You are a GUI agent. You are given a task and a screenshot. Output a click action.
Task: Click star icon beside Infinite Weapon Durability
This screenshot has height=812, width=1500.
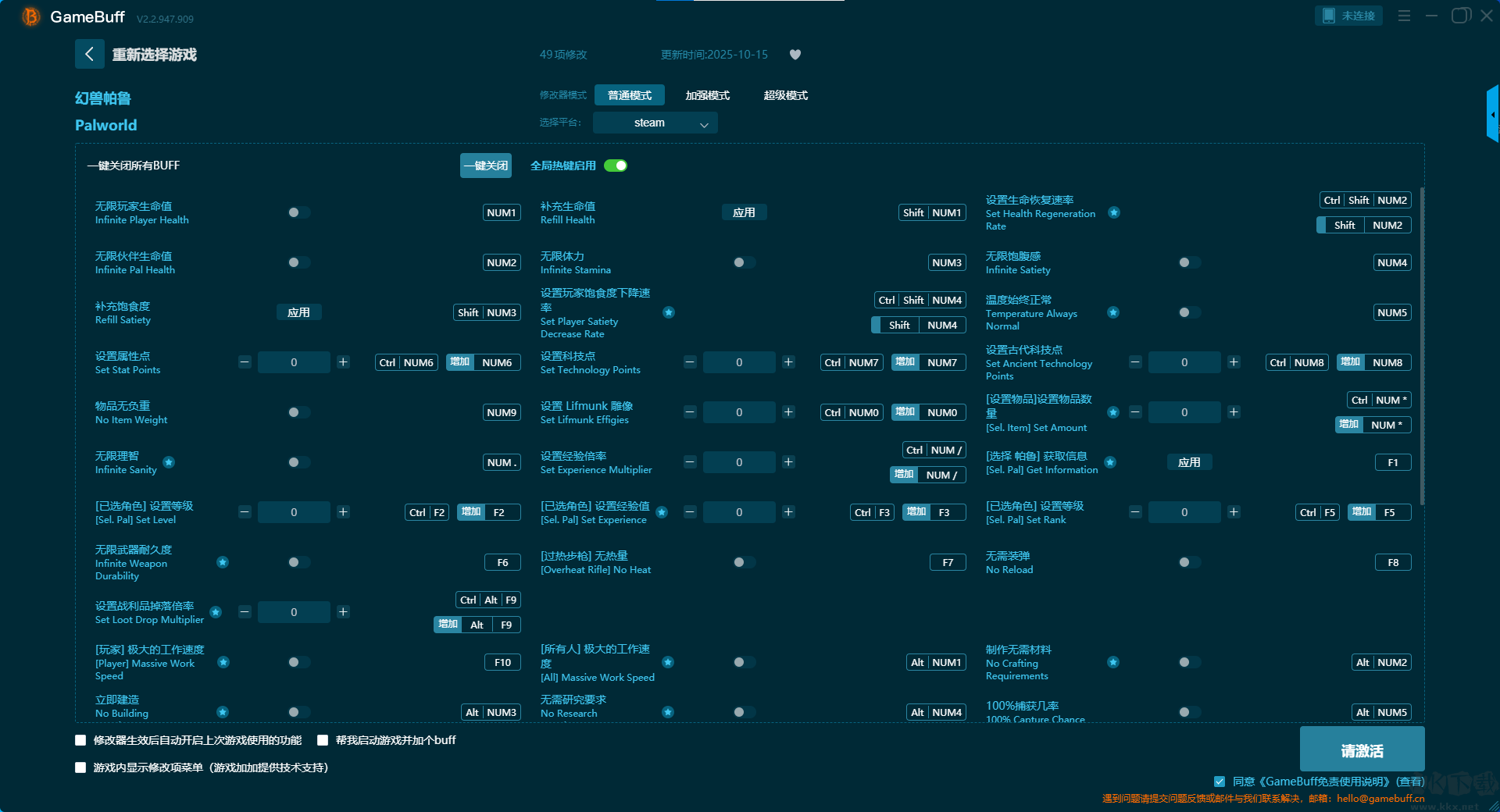click(x=223, y=562)
